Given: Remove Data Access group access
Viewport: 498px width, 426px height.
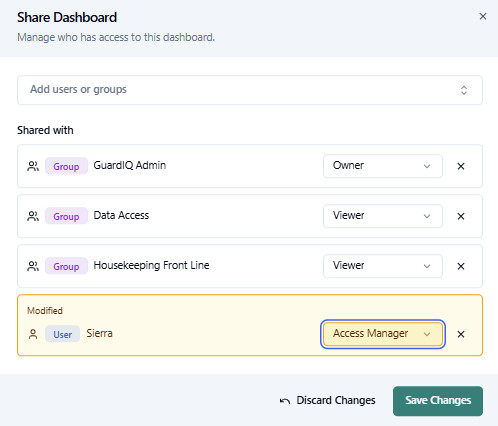Looking at the screenshot, I should pos(461,216).
